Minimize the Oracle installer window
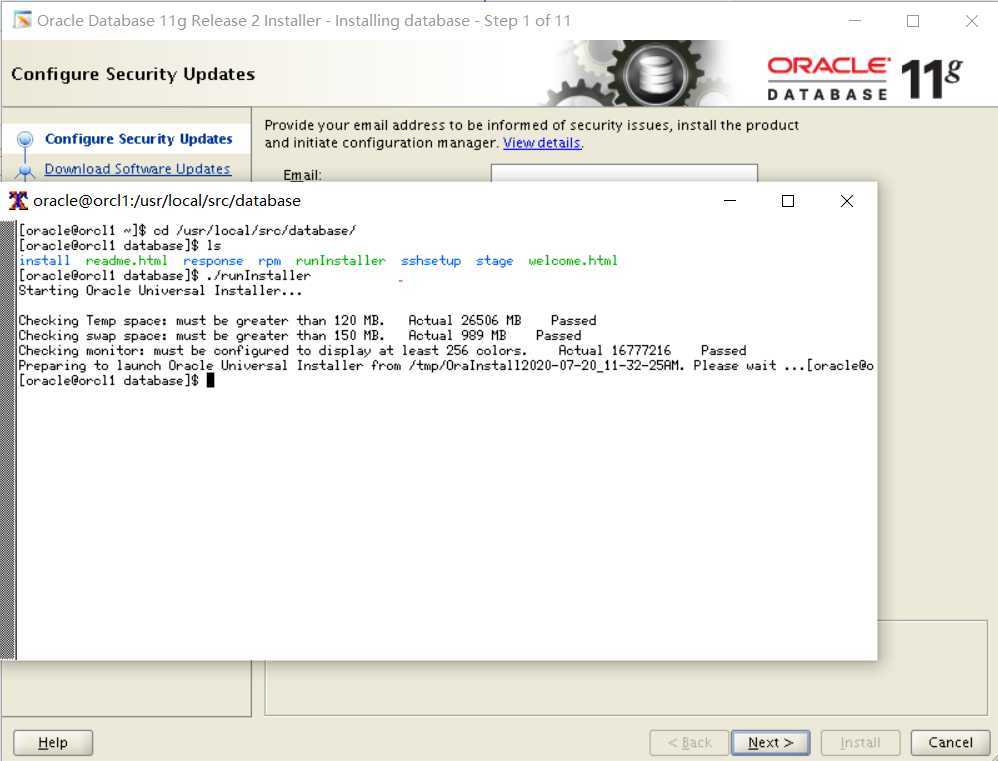Image resolution: width=998 pixels, height=761 pixels. [855, 20]
